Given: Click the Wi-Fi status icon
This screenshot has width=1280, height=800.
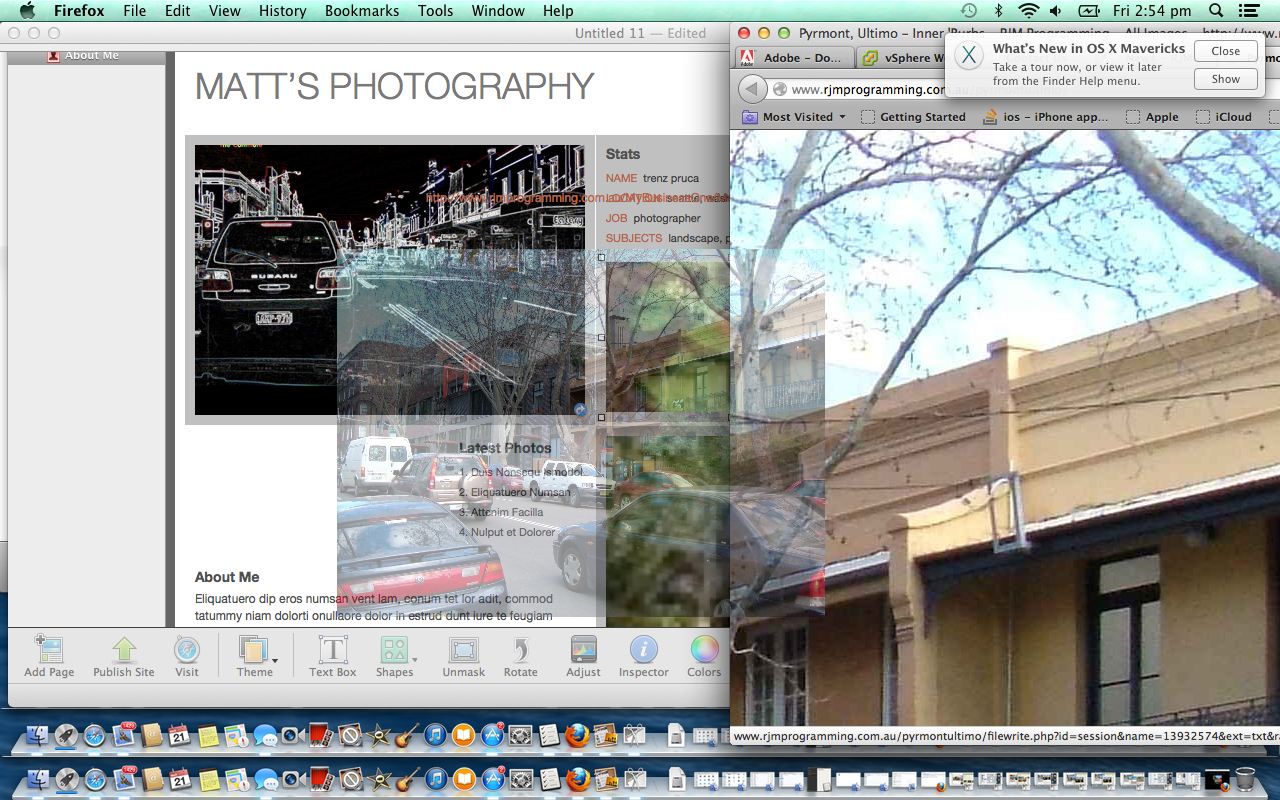Looking at the screenshot, I should click(x=1028, y=11).
